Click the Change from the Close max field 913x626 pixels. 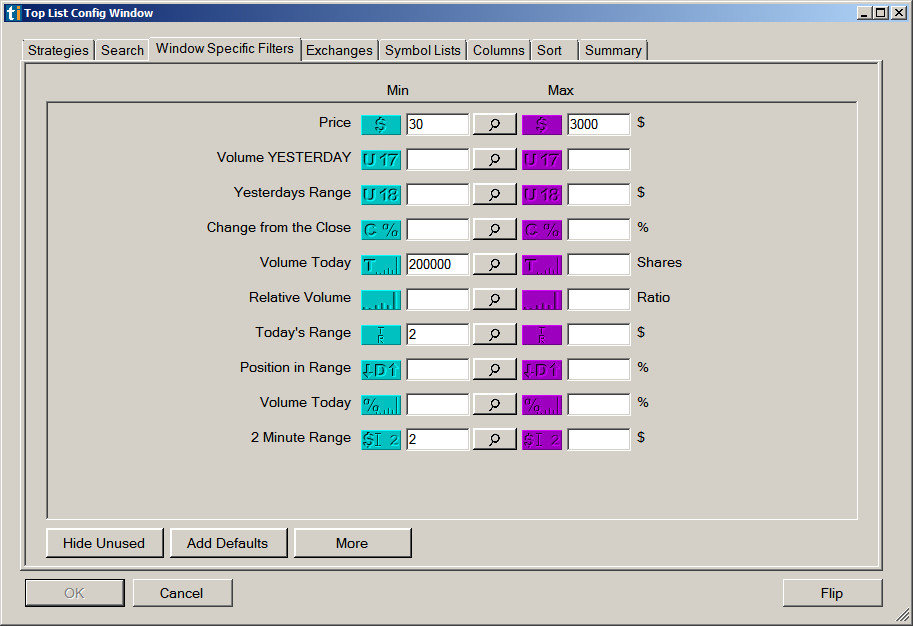click(599, 229)
